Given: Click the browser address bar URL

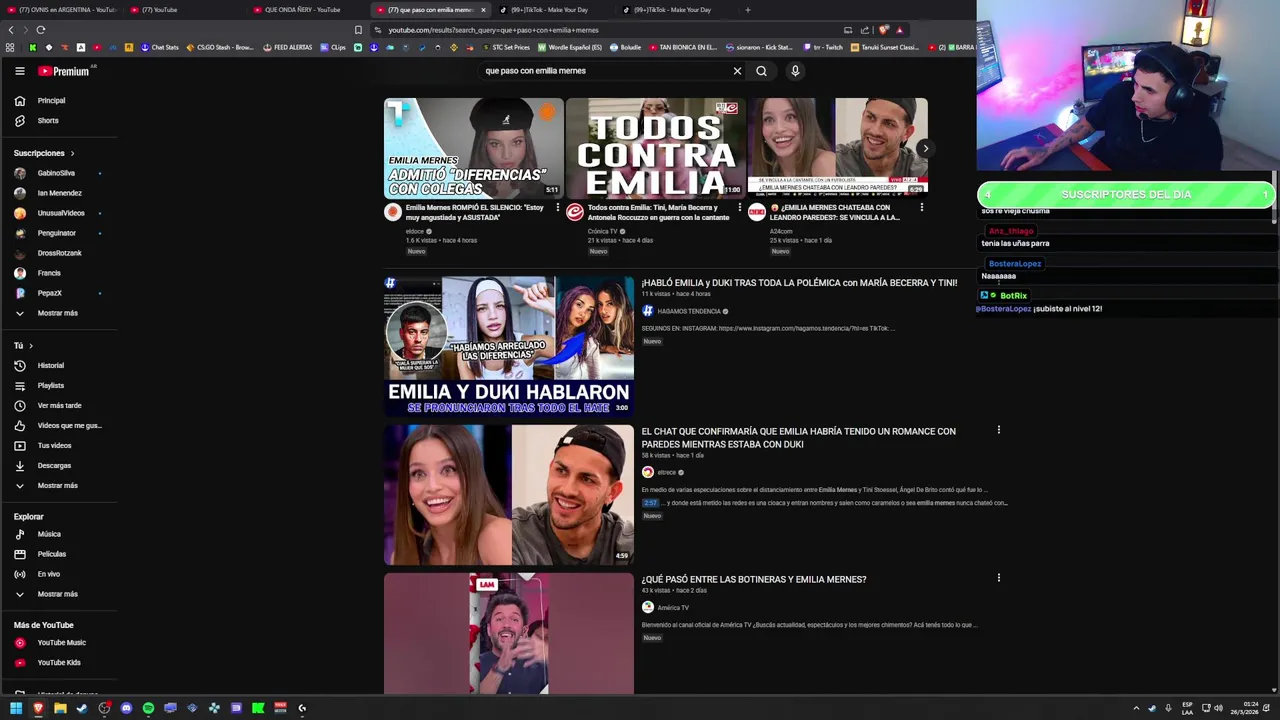Looking at the screenshot, I should tap(493, 30).
